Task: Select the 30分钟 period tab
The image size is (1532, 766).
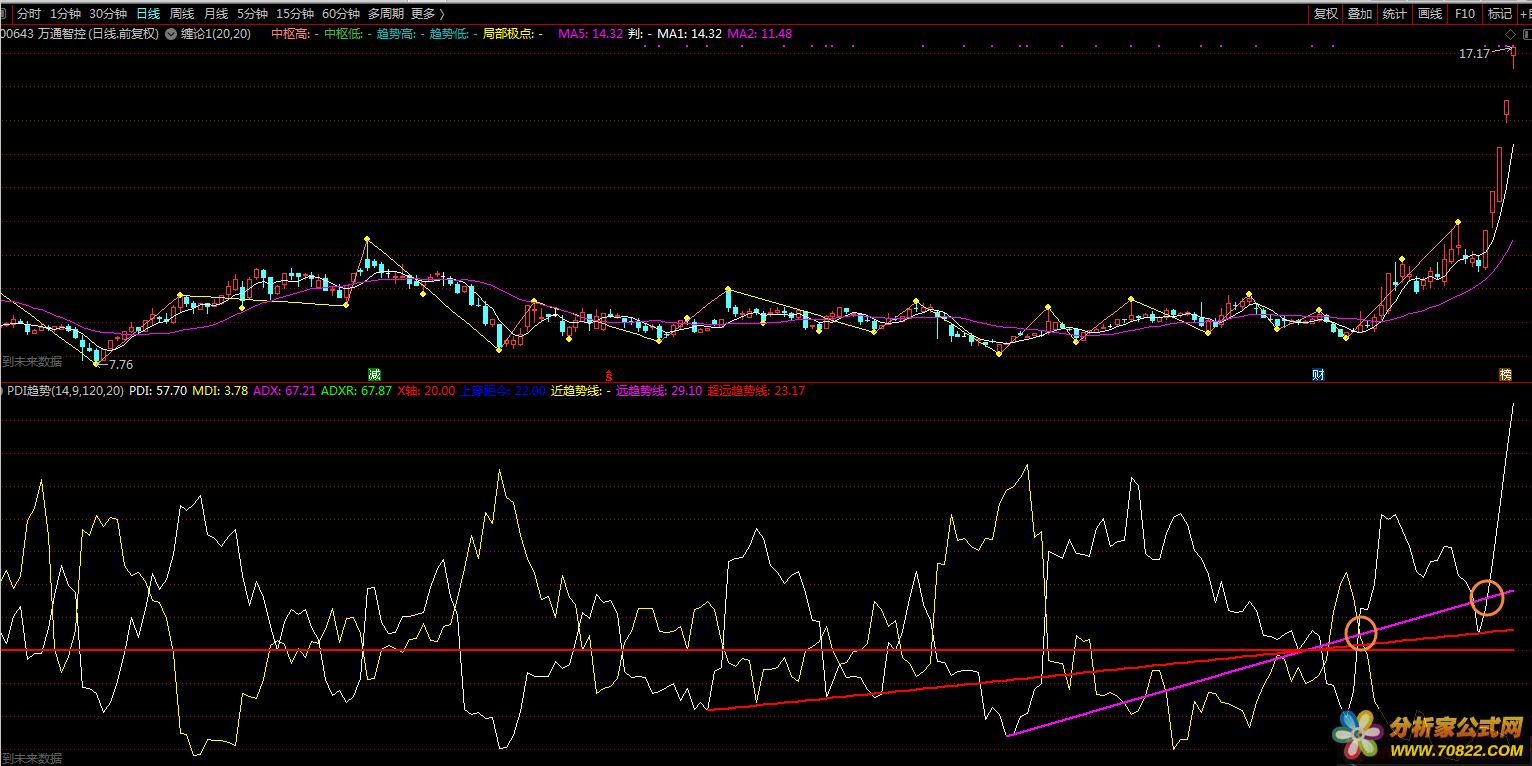Action: [x=108, y=14]
